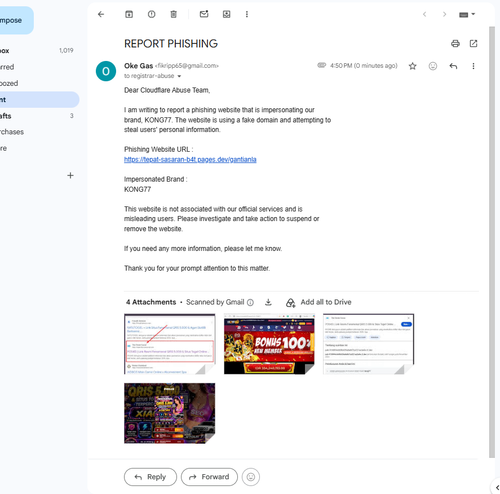Open email in a new window
The image size is (500, 494).
[473, 44]
